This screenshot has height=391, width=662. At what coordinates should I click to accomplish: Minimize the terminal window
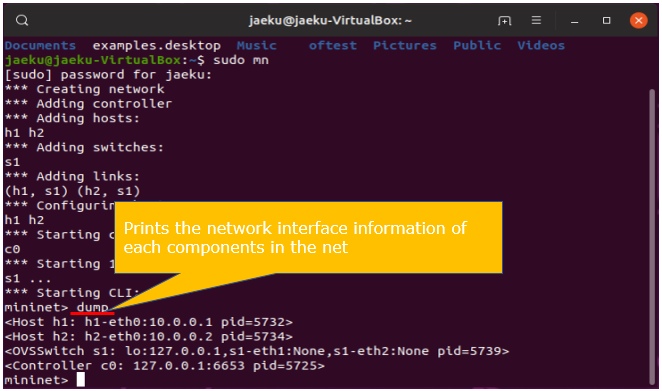[574, 21]
